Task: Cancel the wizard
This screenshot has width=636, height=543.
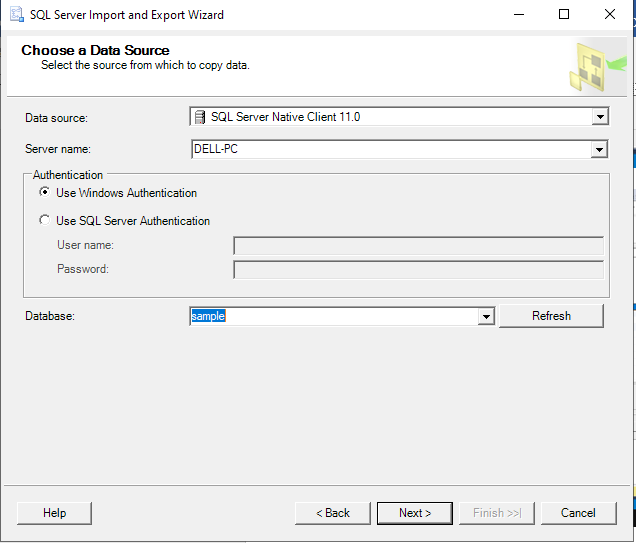Action: tap(578, 513)
